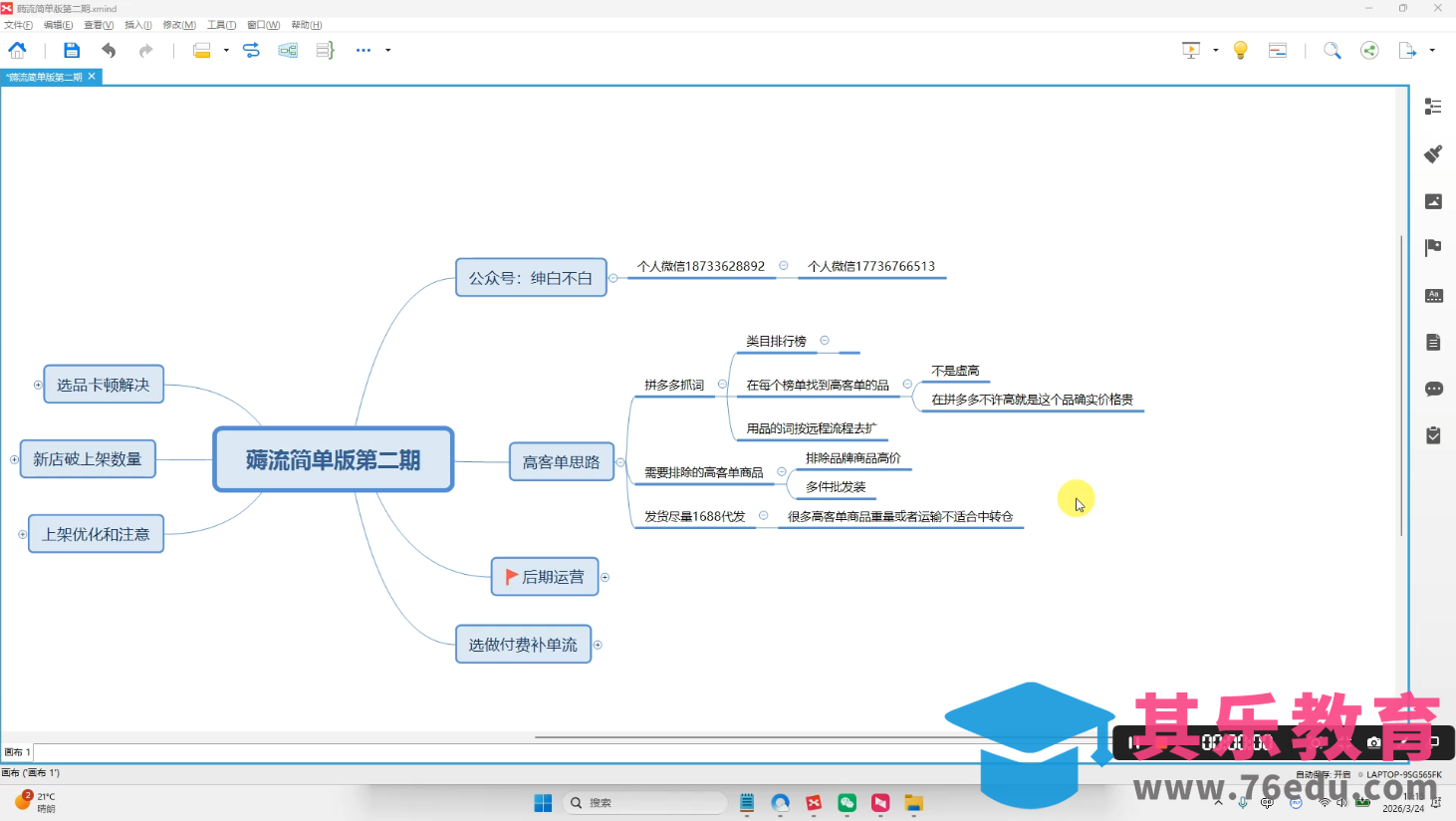1456x821 pixels.
Task: Open the search tool
Action: [1333, 50]
